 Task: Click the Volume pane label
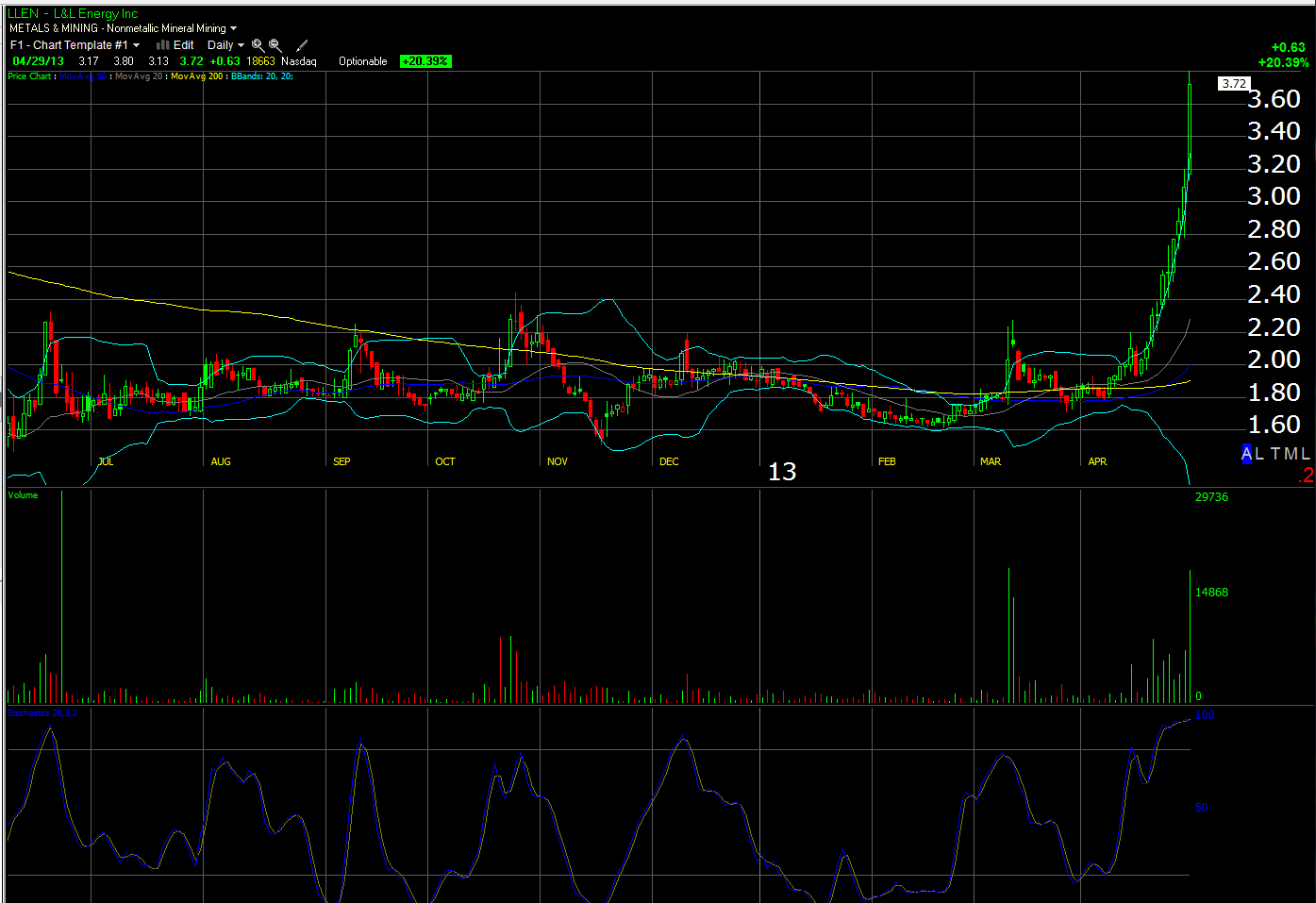(23, 494)
